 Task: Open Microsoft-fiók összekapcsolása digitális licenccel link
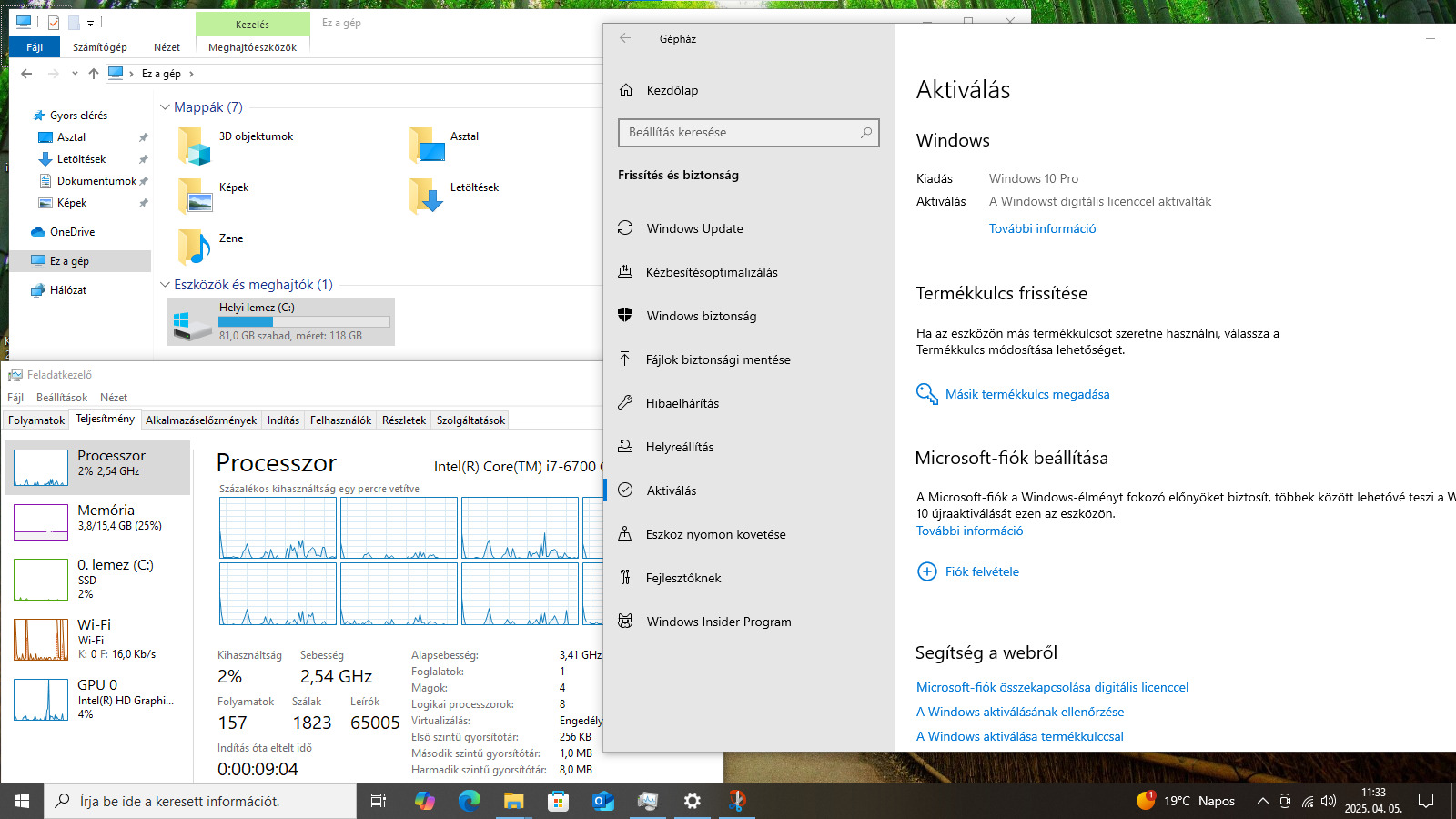tap(1052, 687)
